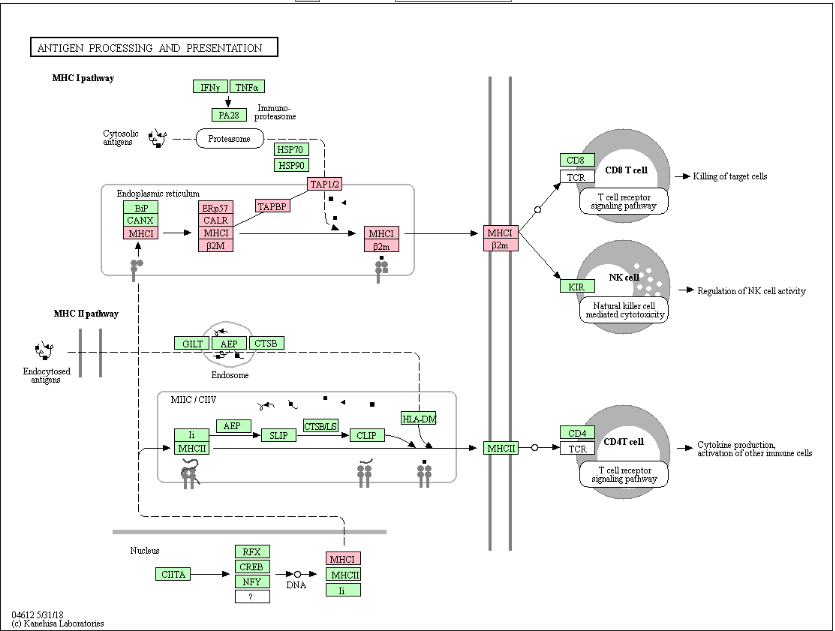Click the pink ERp57 gene box
835x631 pixels.
pos(215,207)
